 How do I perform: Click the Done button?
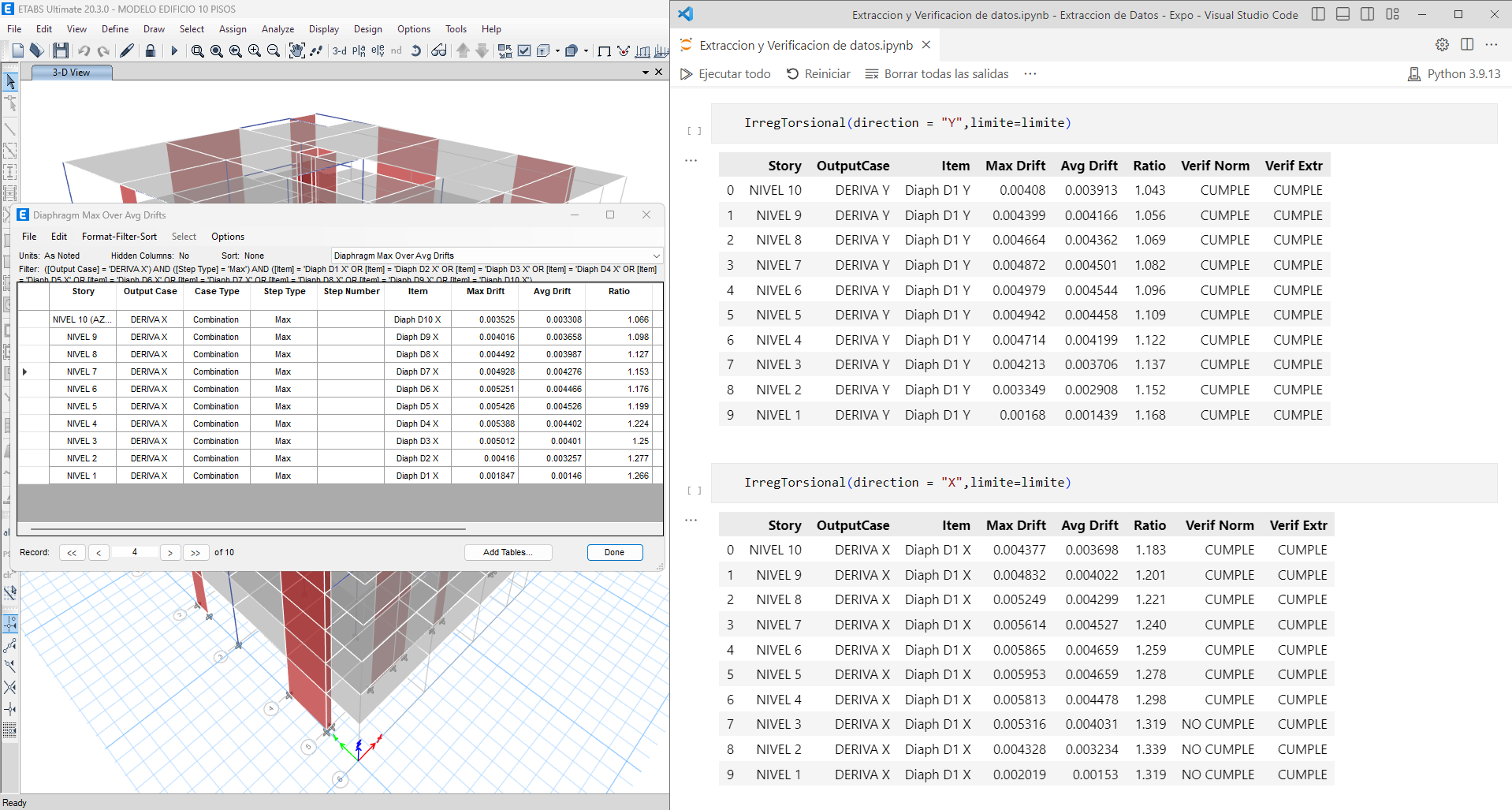(x=614, y=552)
